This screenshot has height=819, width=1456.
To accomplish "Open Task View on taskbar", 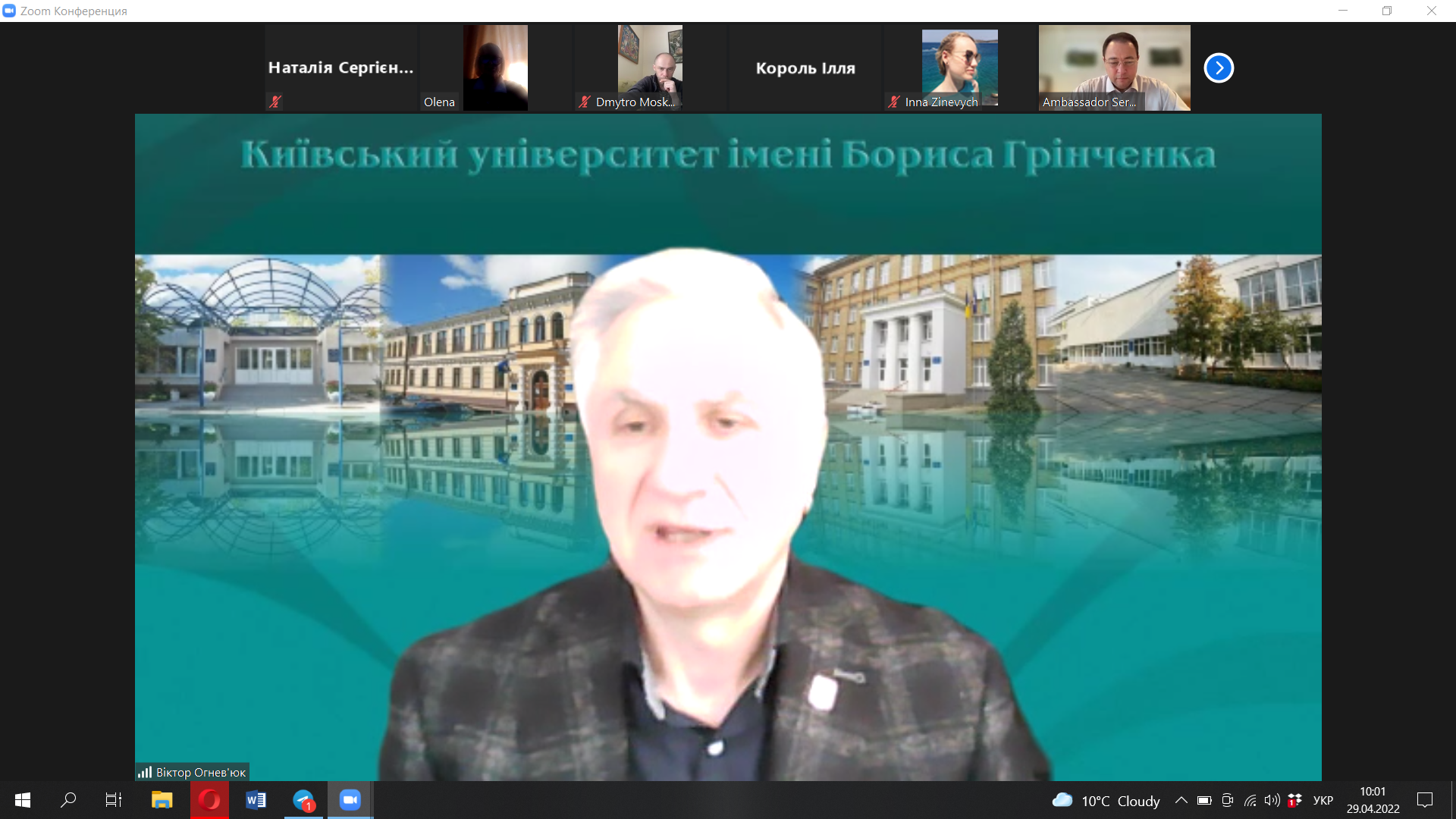I will click(x=114, y=800).
